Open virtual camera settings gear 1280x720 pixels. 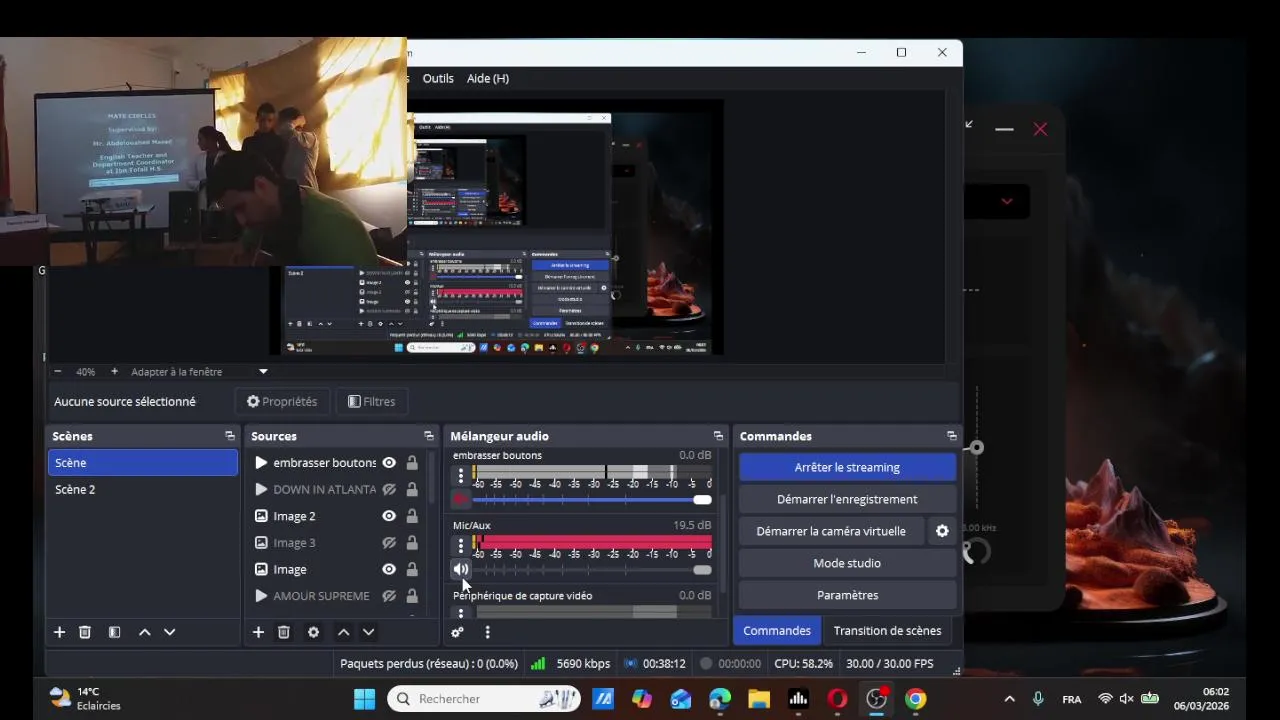[x=942, y=531]
